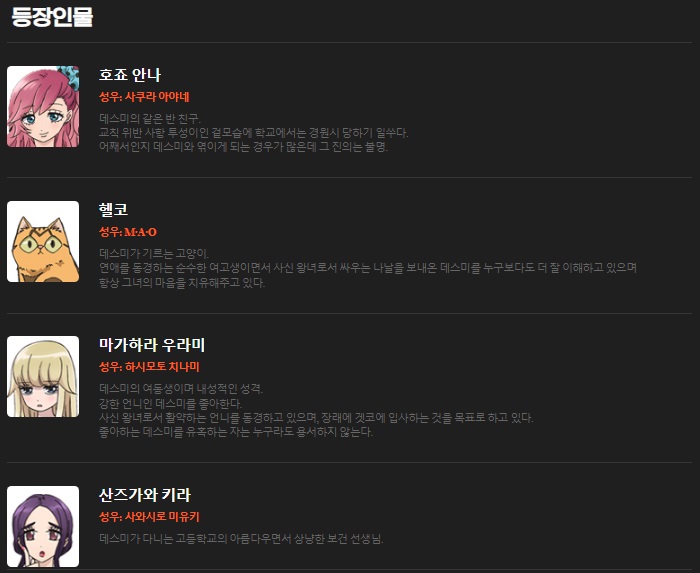Click the purple-haired 산즈가와 키라 portrait
Screen dimensions: 700x573
(43, 527)
